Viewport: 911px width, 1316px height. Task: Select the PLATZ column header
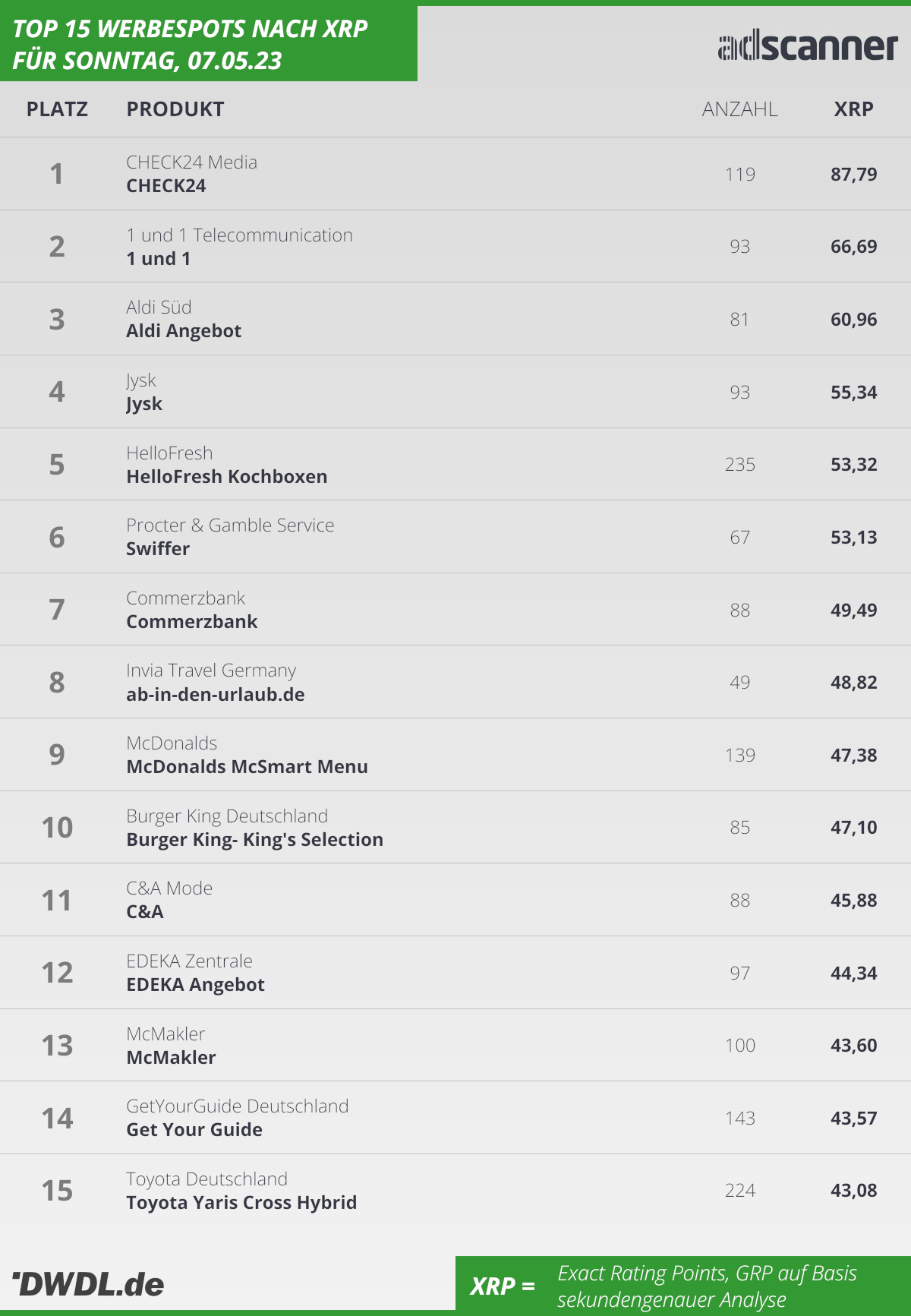[57, 109]
